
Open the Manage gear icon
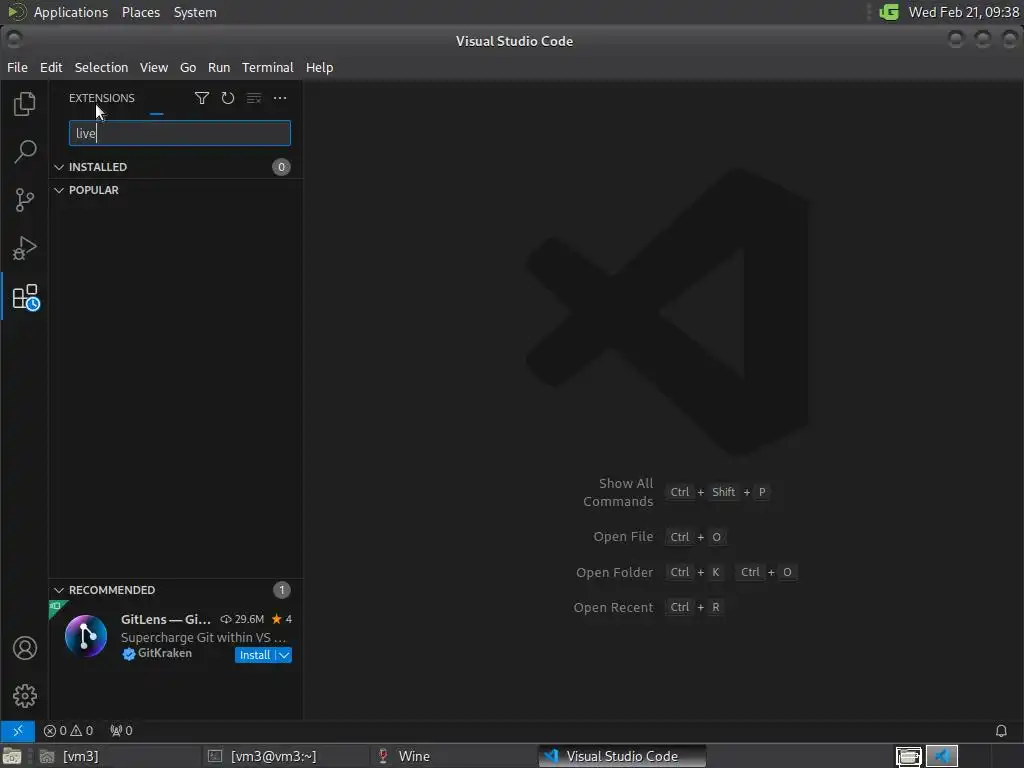click(25, 696)
